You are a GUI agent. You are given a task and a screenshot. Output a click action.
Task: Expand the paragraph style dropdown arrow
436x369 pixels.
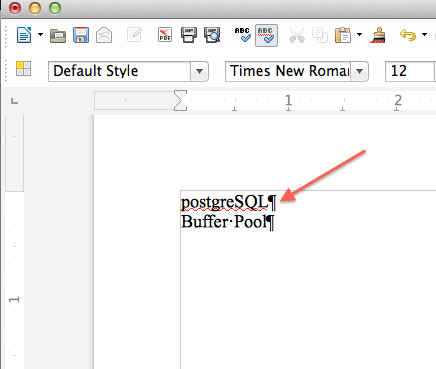(x=199, y=71)
